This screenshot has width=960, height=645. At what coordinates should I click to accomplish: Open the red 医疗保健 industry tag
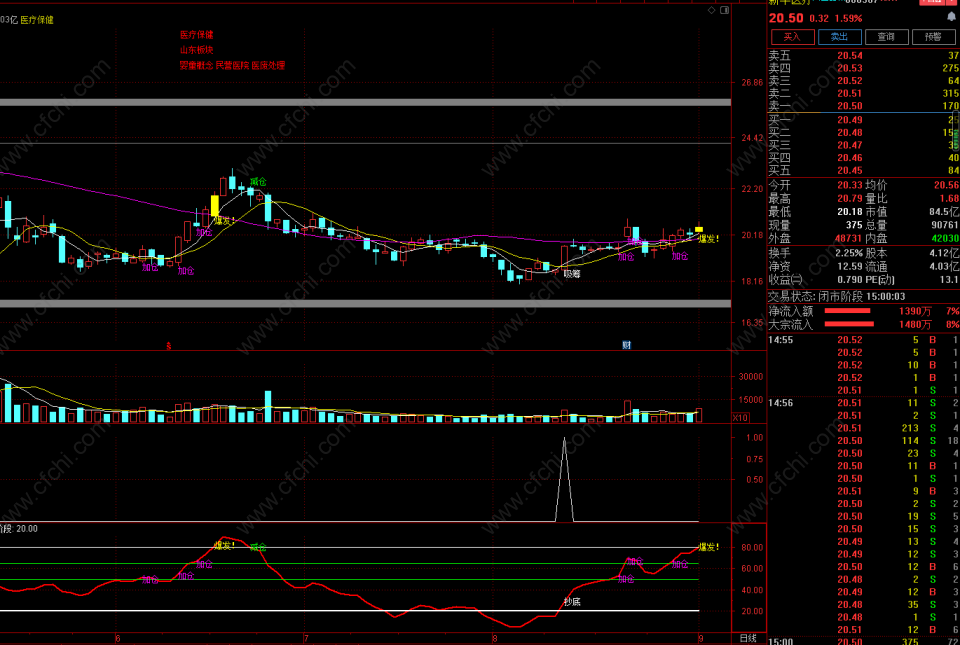pyautogui.click(x=197, y=35)
